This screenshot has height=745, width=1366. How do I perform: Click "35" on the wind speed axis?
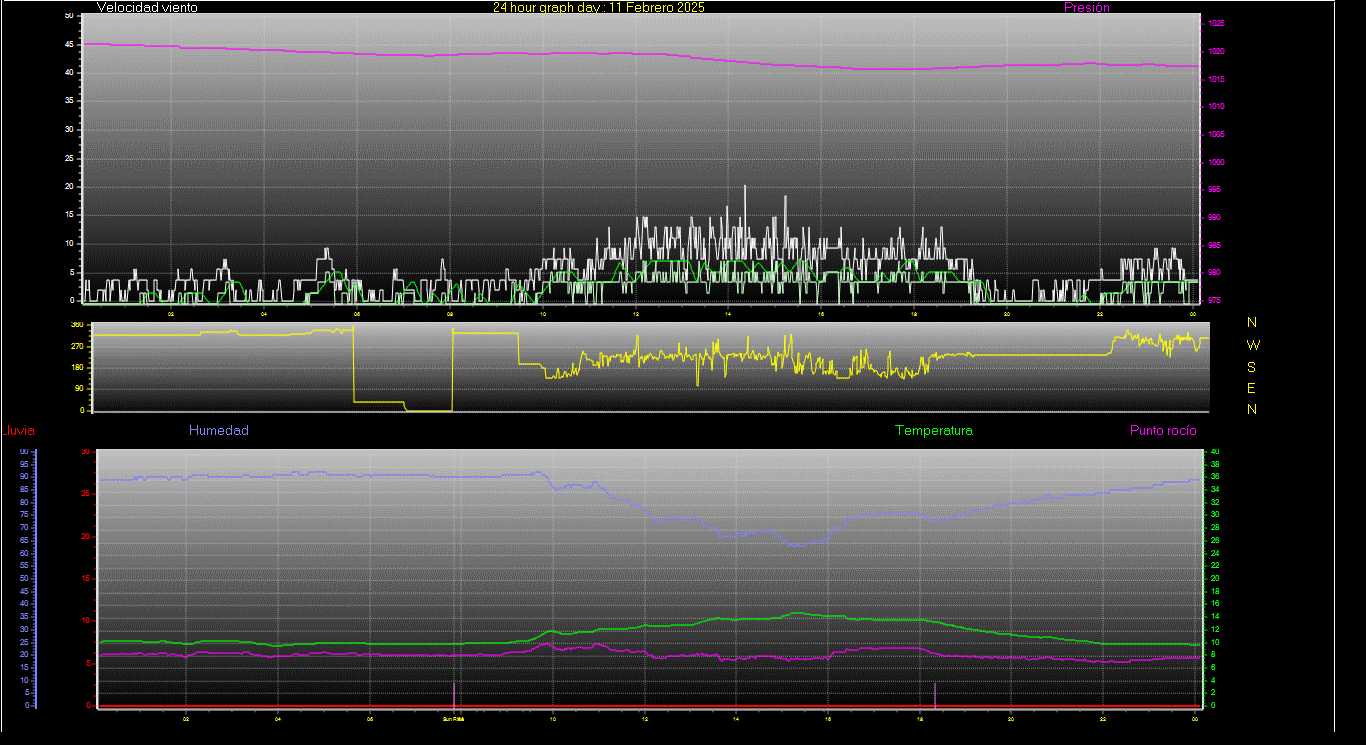point(68,101)
